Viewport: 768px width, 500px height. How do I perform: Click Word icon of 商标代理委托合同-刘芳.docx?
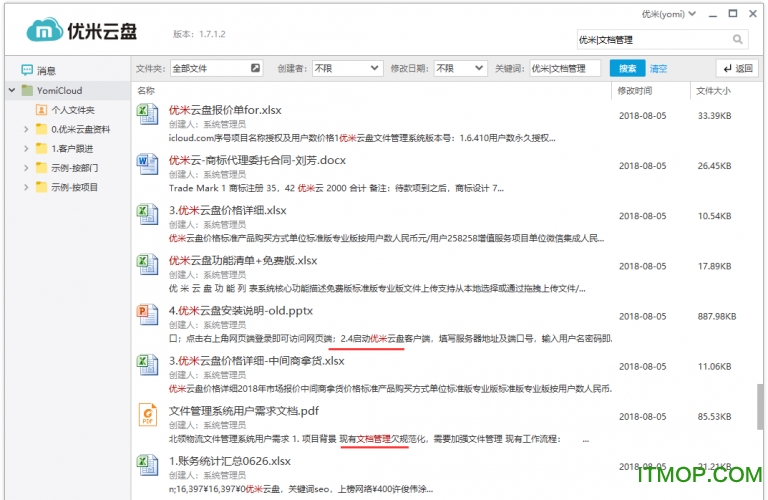coord(147,164)
